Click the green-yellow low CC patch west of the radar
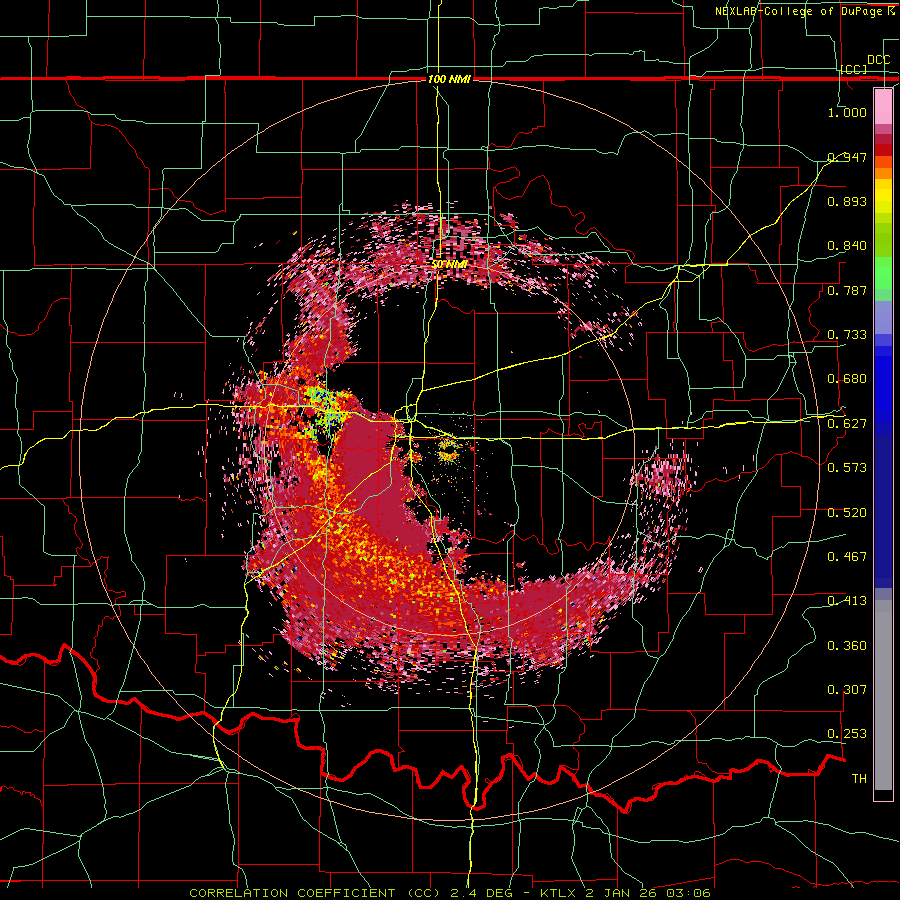This screenshot has width=900, height=900. click(x=325, y=409)
